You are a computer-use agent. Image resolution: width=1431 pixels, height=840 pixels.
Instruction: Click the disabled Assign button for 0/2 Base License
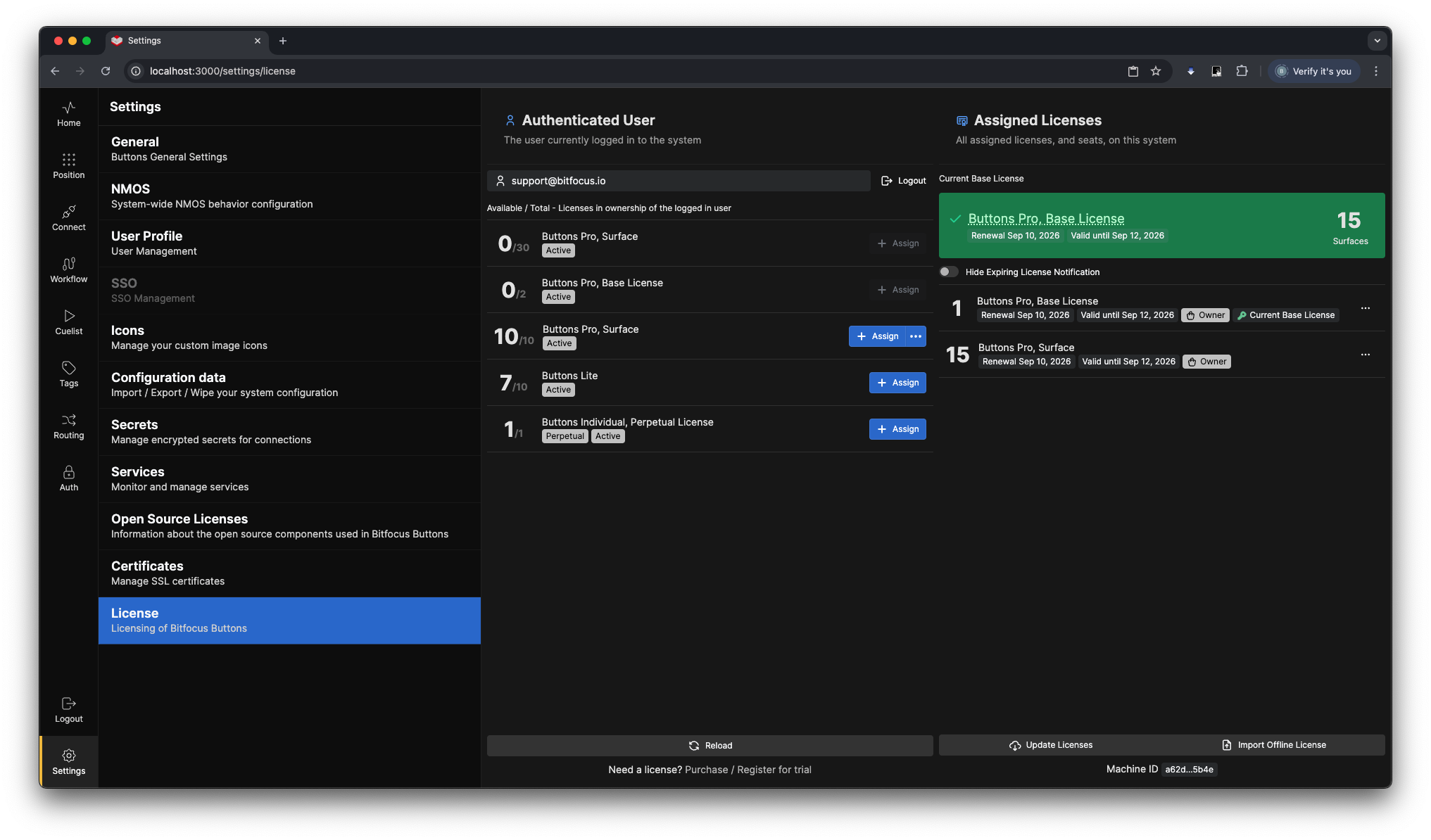click(x=897, y=290)
